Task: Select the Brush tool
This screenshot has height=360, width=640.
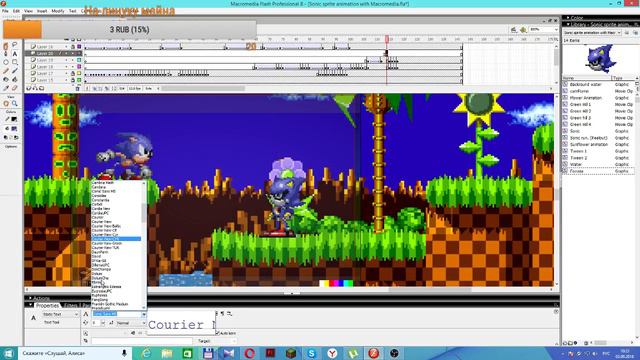Action: point(15,71)
